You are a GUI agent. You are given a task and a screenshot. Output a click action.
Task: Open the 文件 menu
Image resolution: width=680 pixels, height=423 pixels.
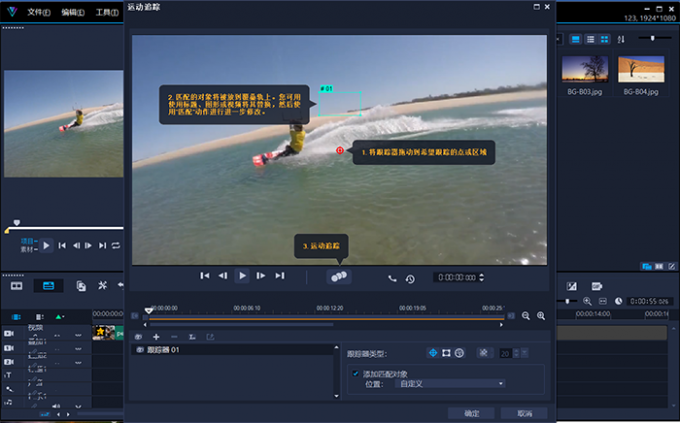[x=38, y=12]
